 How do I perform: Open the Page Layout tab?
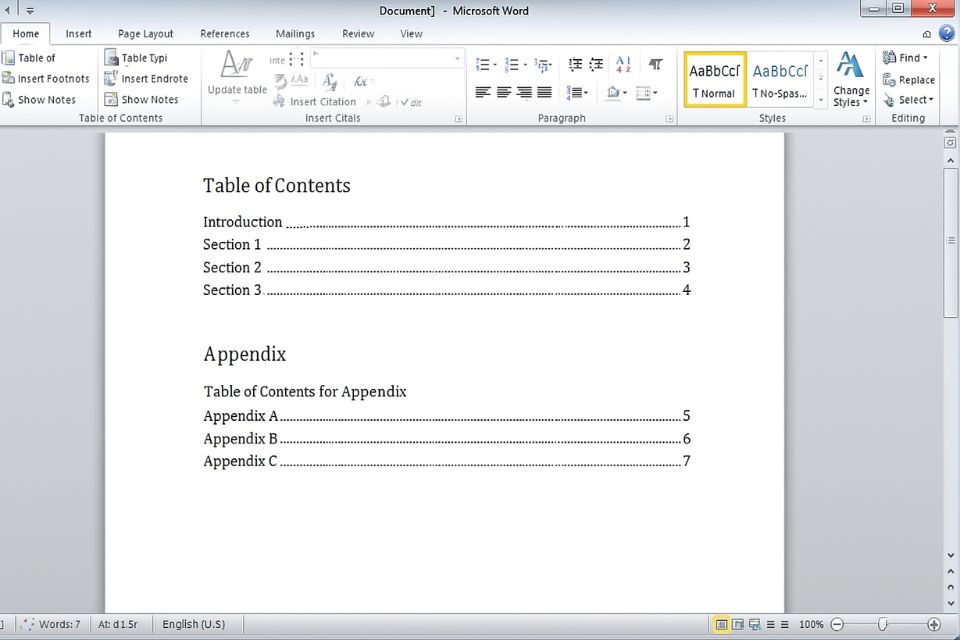click(x=145, y=33)
